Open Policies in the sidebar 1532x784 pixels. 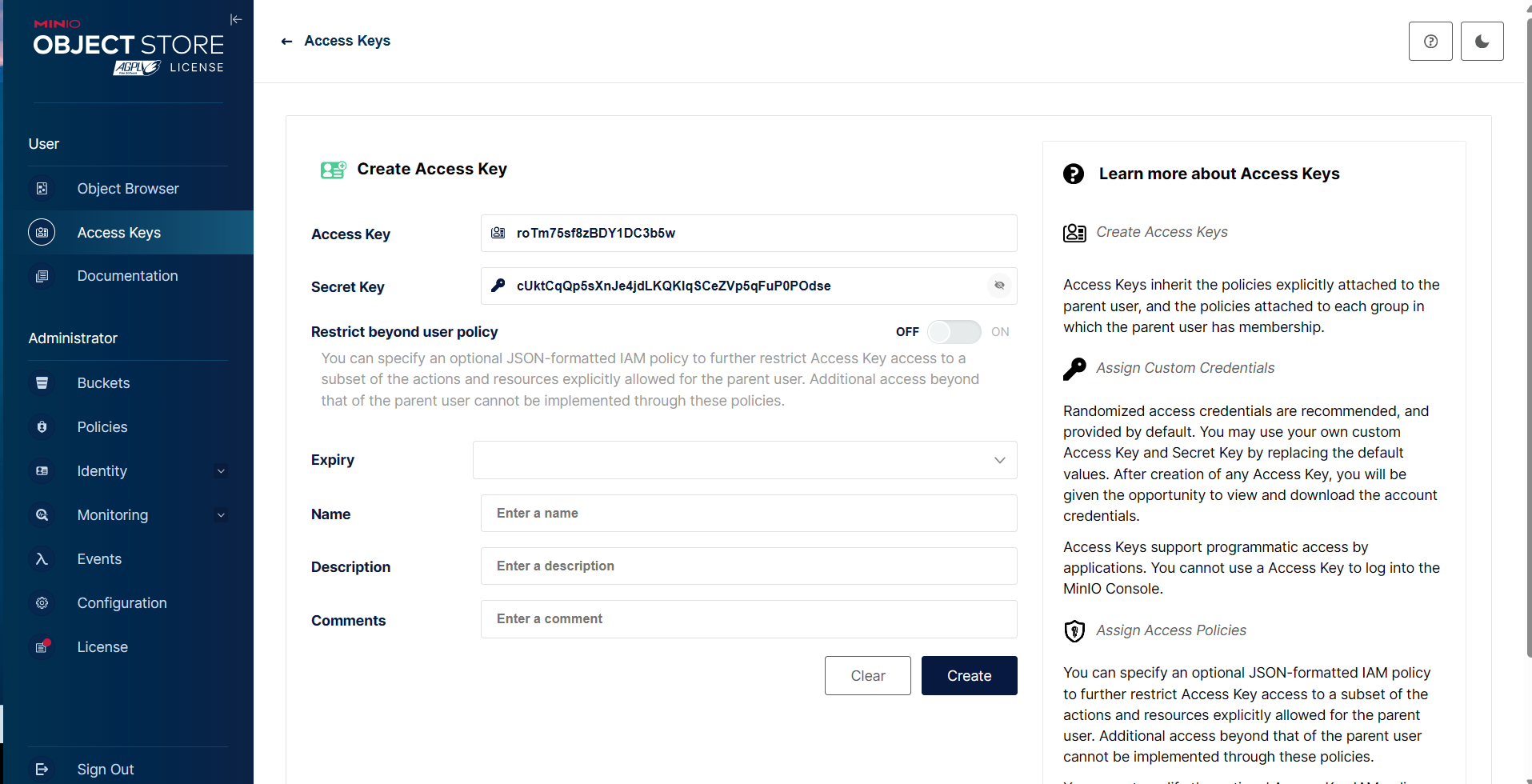click(102, 427)
